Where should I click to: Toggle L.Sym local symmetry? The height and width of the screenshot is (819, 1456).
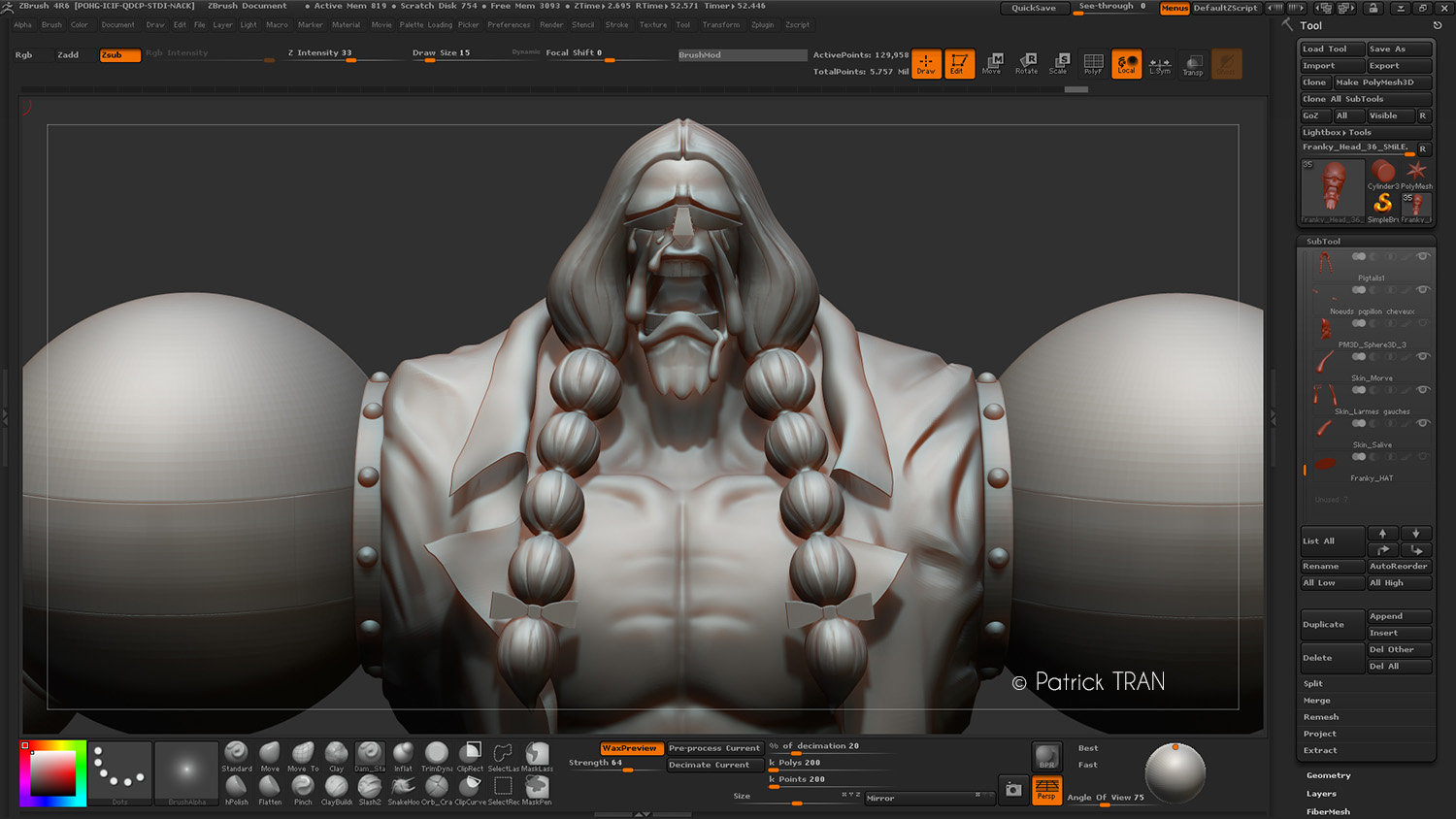coord(1160,64)
